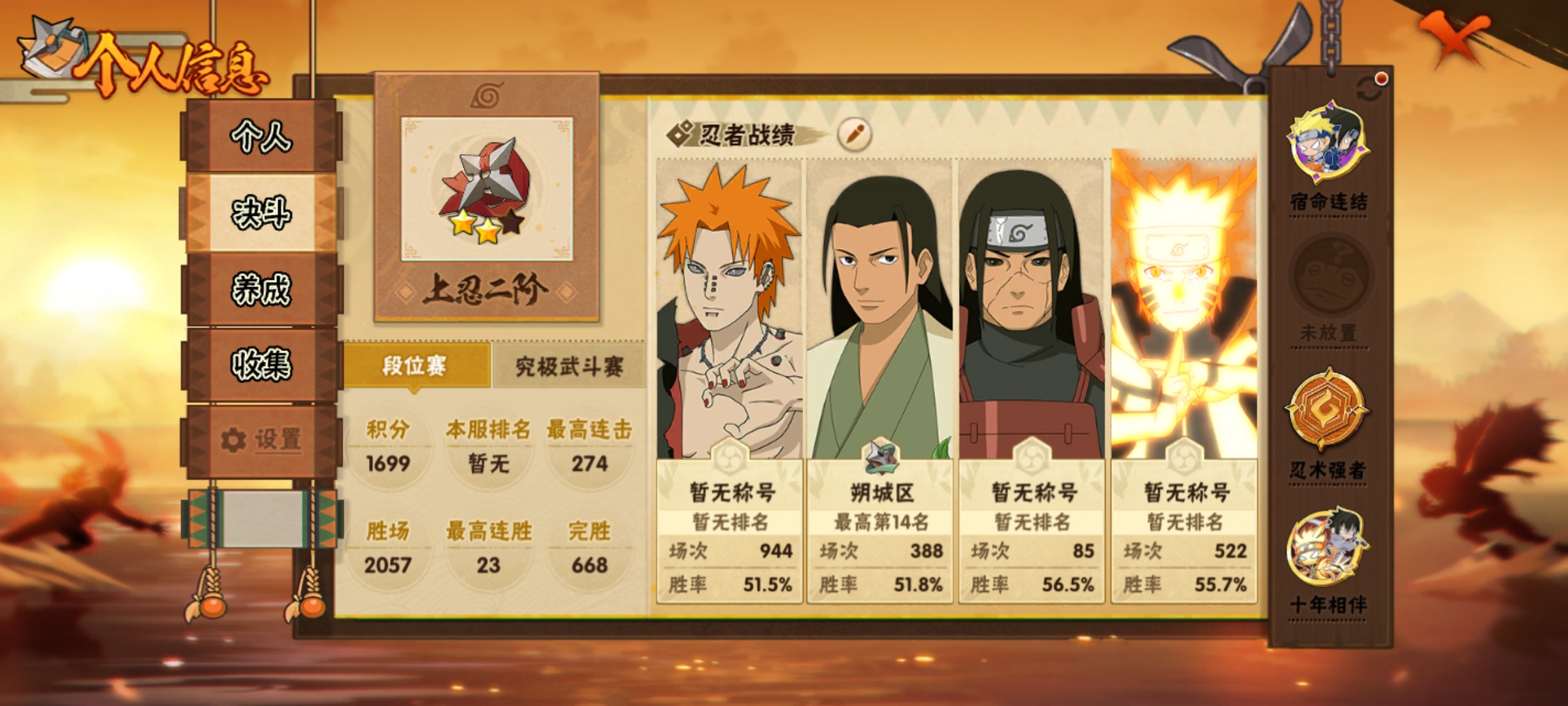Screen dimensions: 1568x706
Task: Click the empty 未放置 toad slot
Action: (x=1328, y=276)
